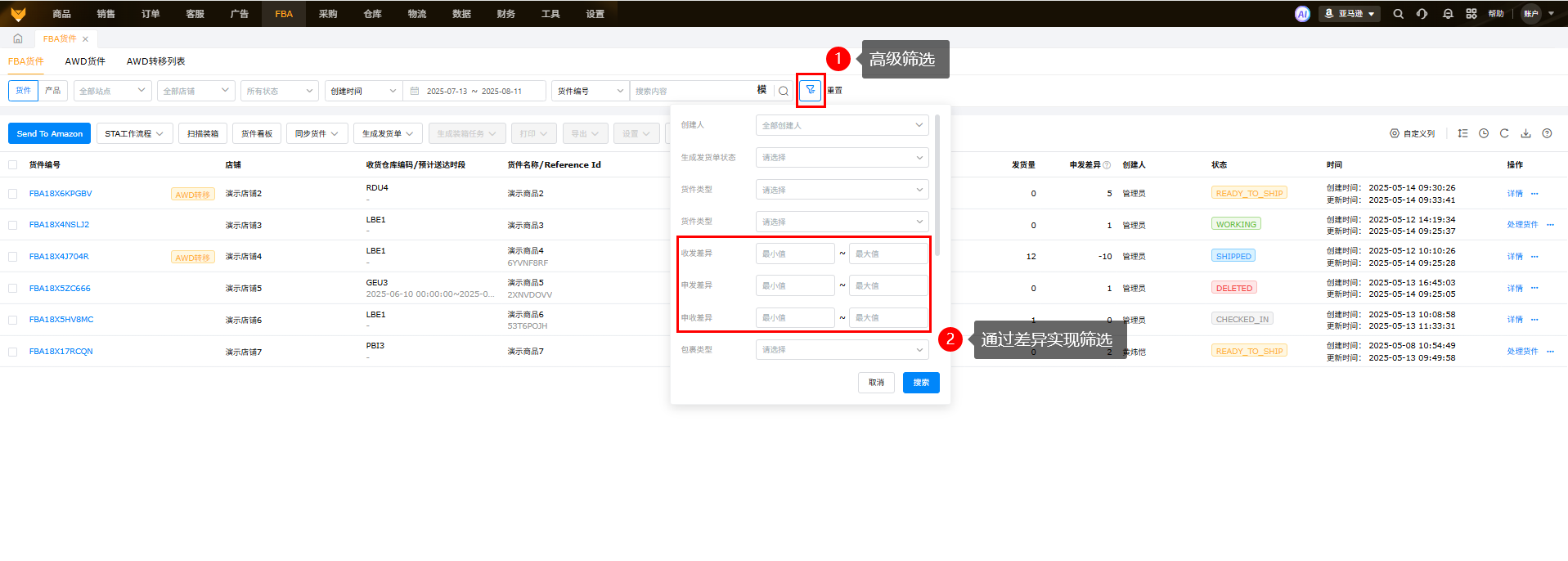Screen dimensions: 1568x561
Task: Click 搜索 button in filter panel
Action: [921, 382]
